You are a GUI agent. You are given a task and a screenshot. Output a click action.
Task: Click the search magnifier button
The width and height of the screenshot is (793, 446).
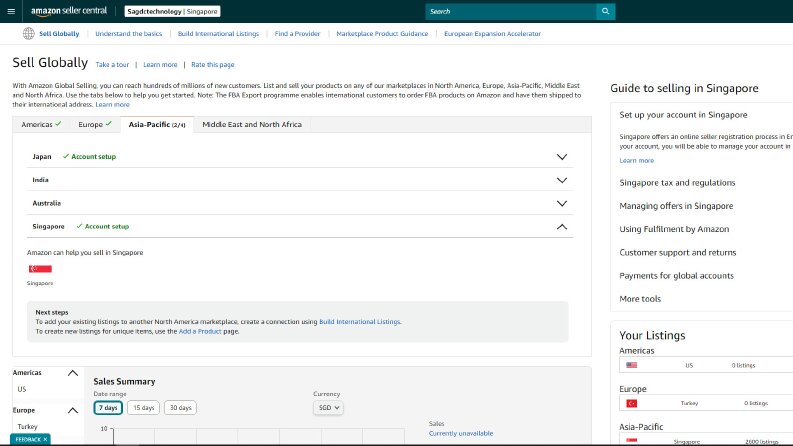605,11
